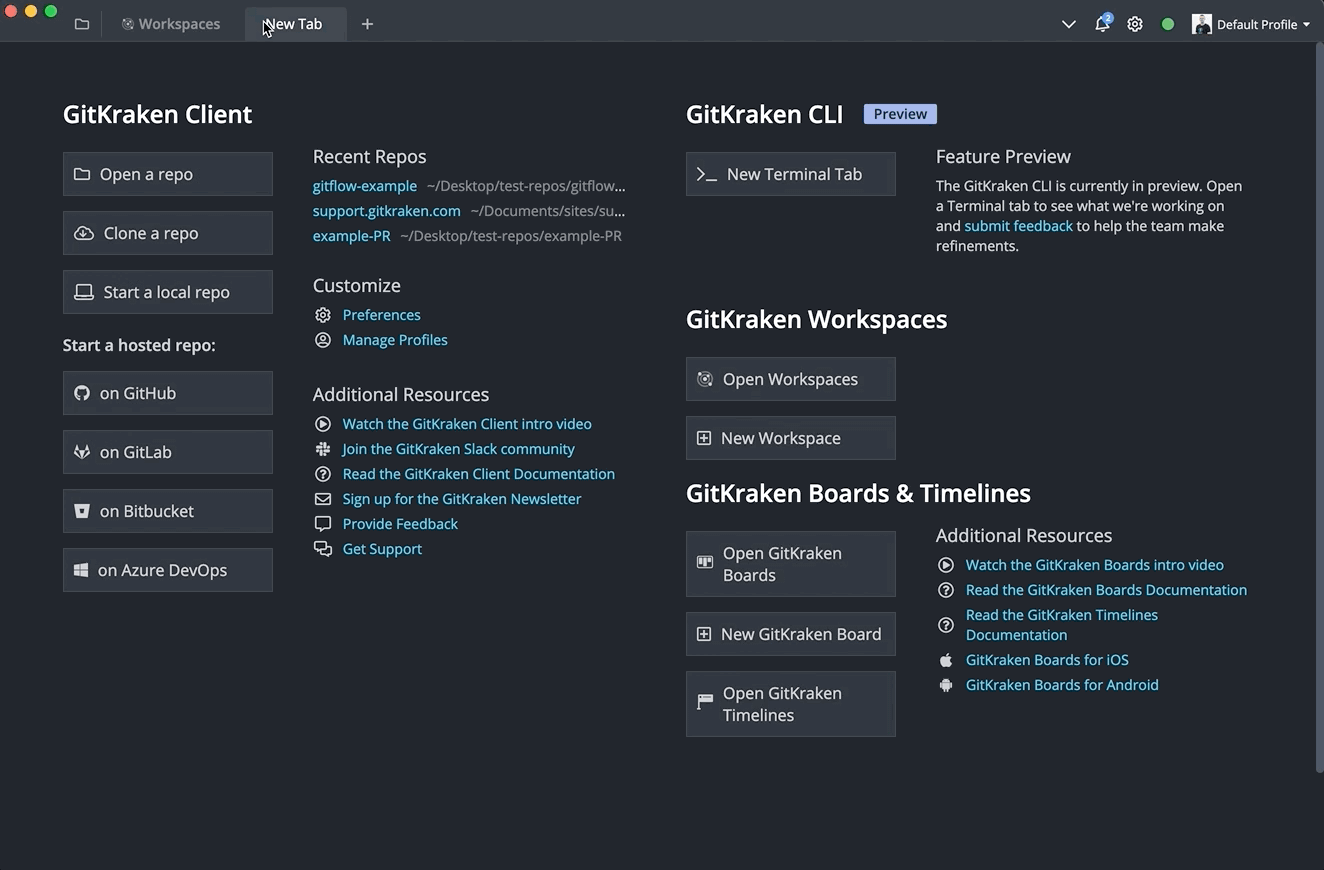Expand the Default Profile dropdown
1324x870 pixels.
click(1252, 24)
